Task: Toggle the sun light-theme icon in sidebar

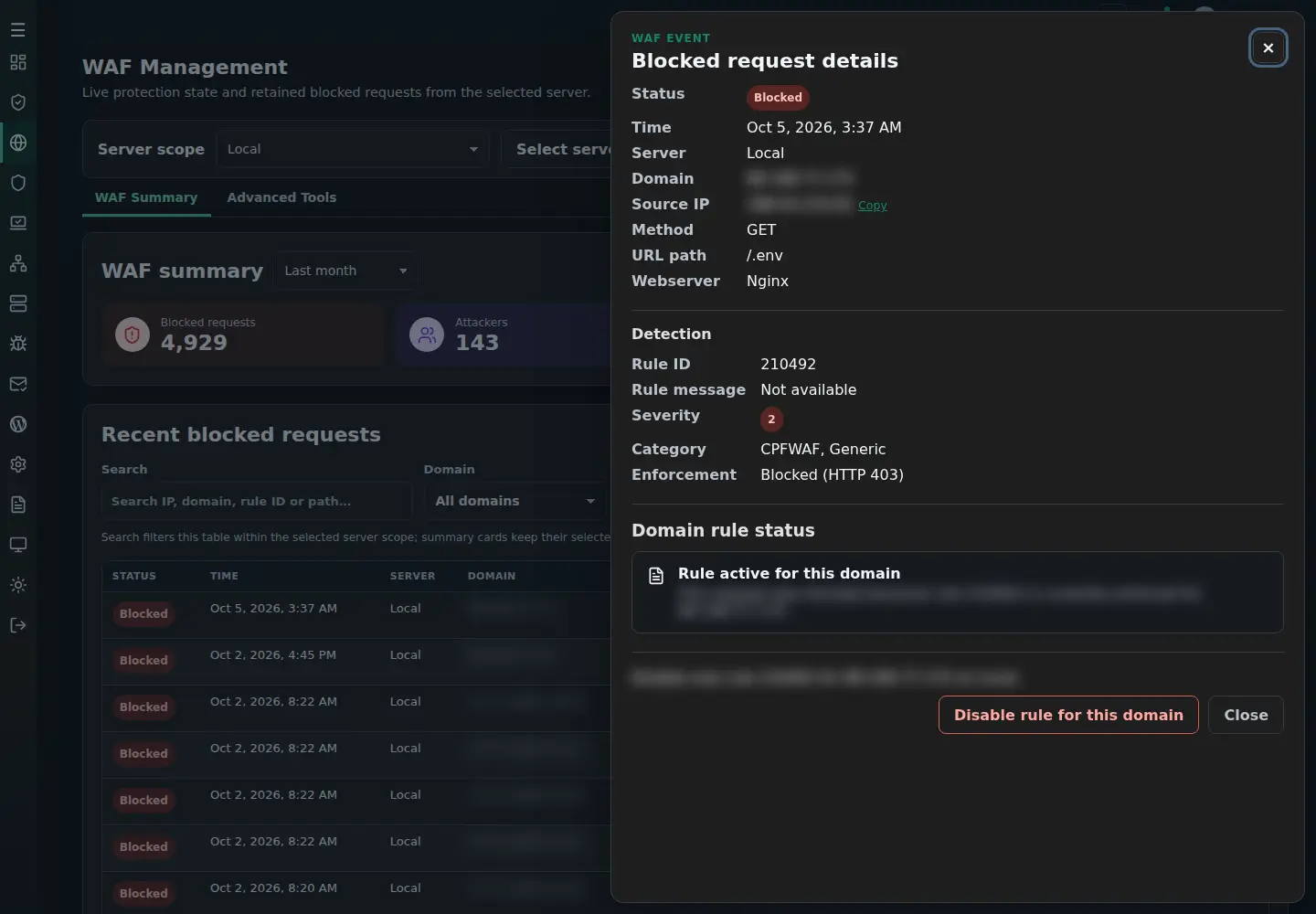Action: (x=18, y=585)
